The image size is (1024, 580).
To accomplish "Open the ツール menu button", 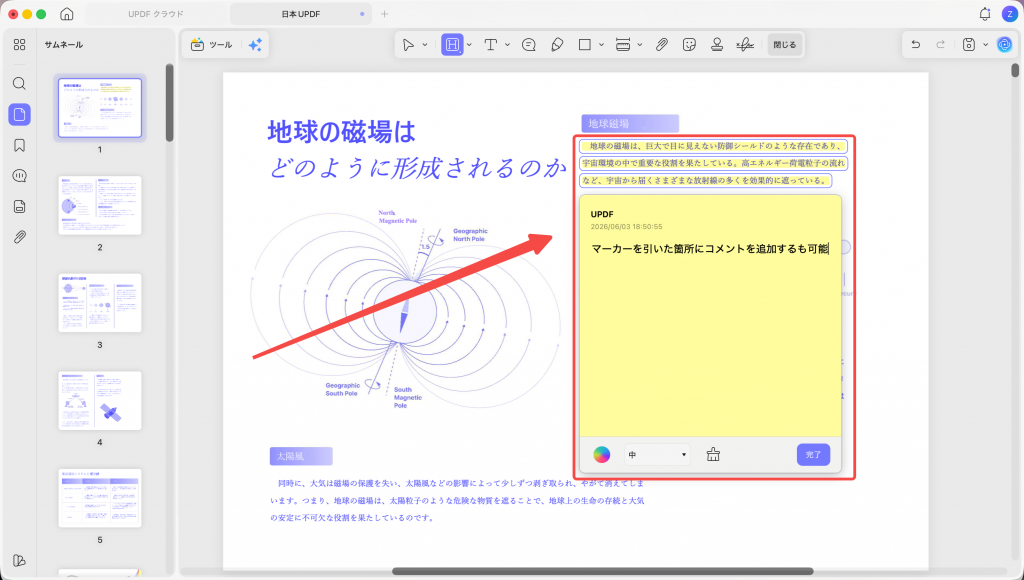I will [212, 44].
